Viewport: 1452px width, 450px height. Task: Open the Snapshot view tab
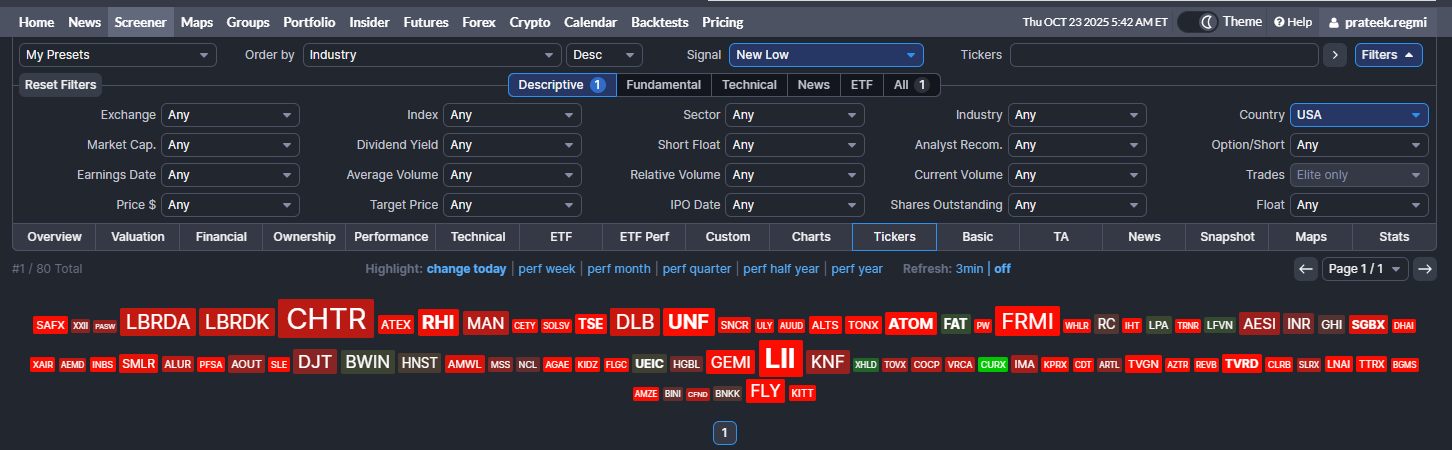(x=1227, y=237)
